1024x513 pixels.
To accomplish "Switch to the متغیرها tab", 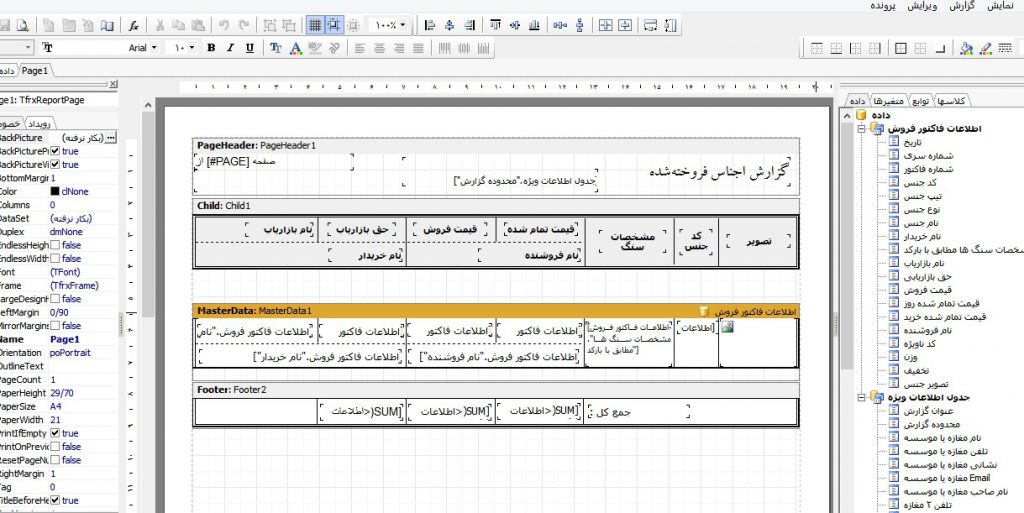I will point(888,100).
